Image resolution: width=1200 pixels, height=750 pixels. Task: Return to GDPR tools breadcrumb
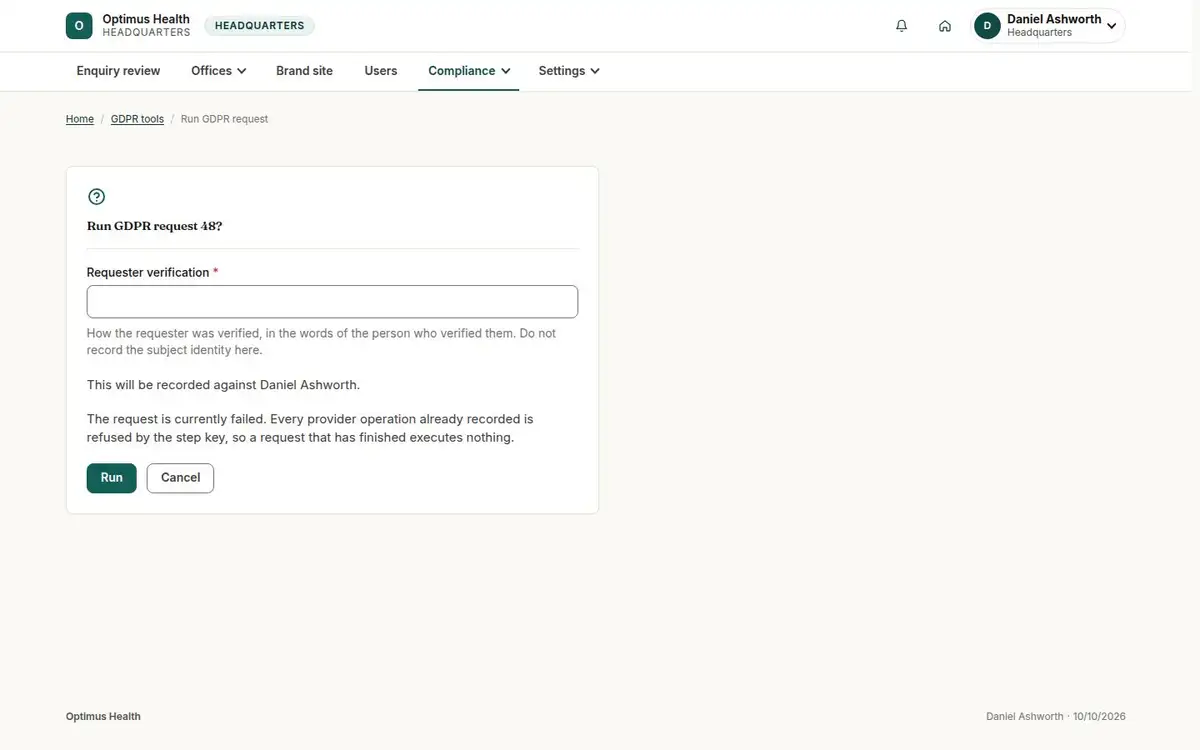pyautogui.click(x=137, y=119)
